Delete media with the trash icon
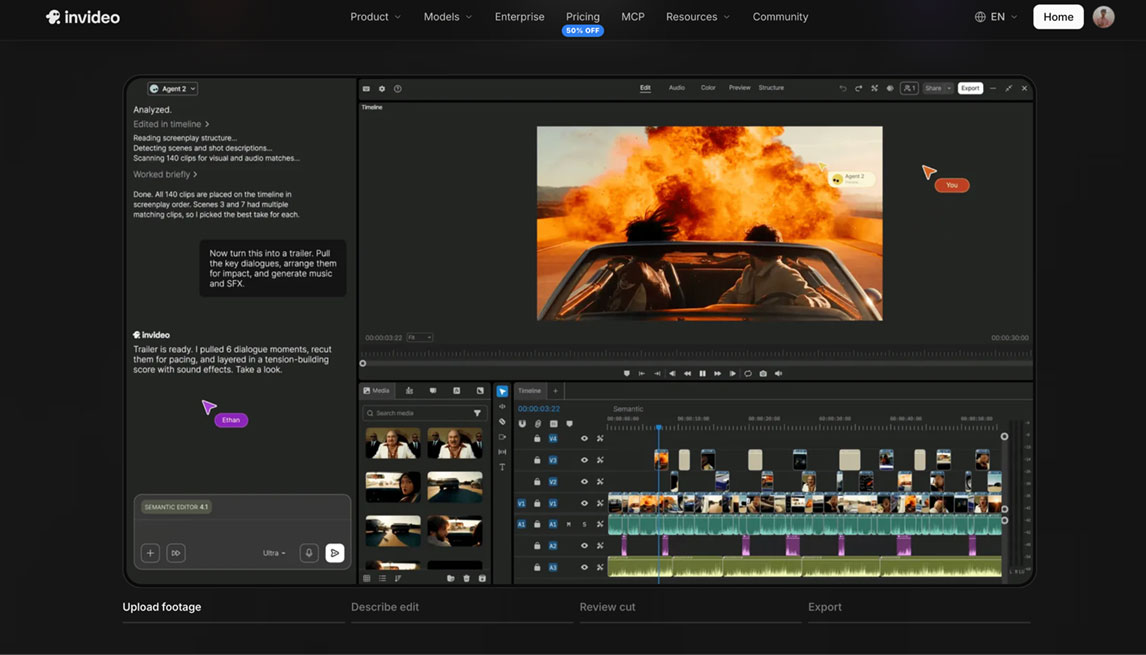The height and width of the screenshot is (655, 1146). 466,578
